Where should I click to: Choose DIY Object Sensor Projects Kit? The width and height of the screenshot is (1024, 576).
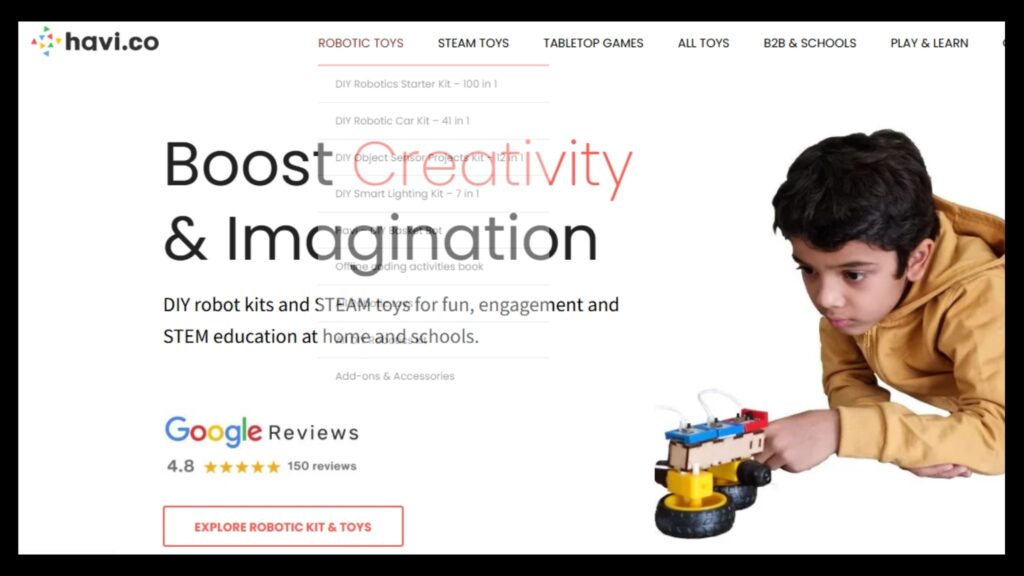[x=429, y=157]
